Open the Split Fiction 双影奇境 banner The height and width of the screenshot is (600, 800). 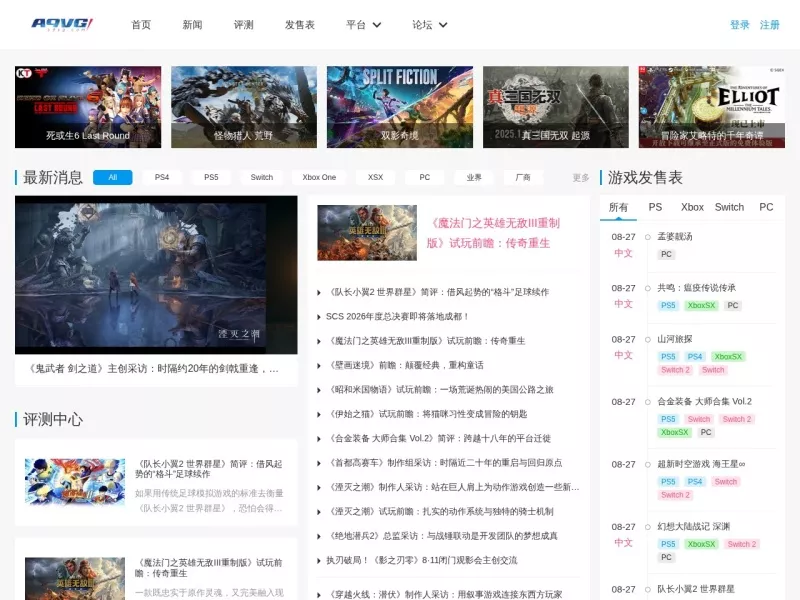pos(399,107)
